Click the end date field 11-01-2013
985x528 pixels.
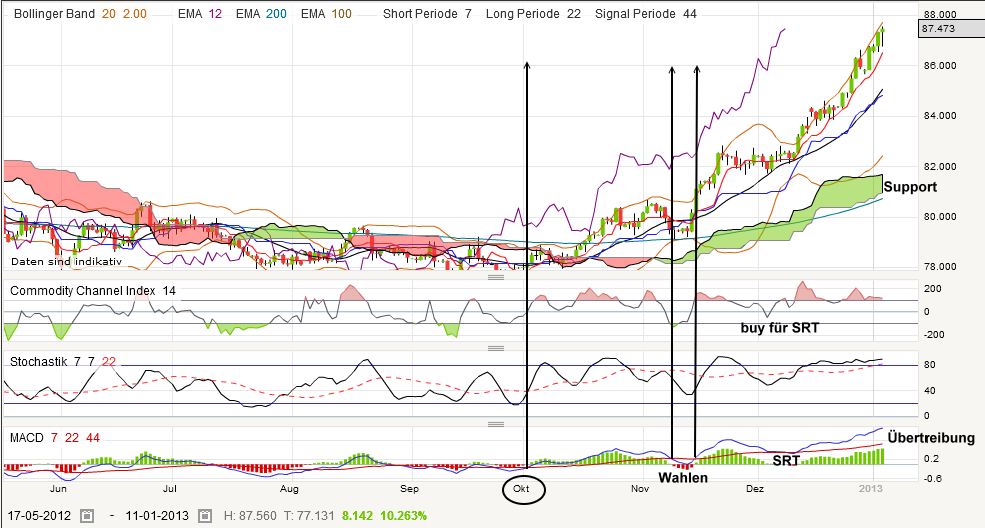point(157,516)
